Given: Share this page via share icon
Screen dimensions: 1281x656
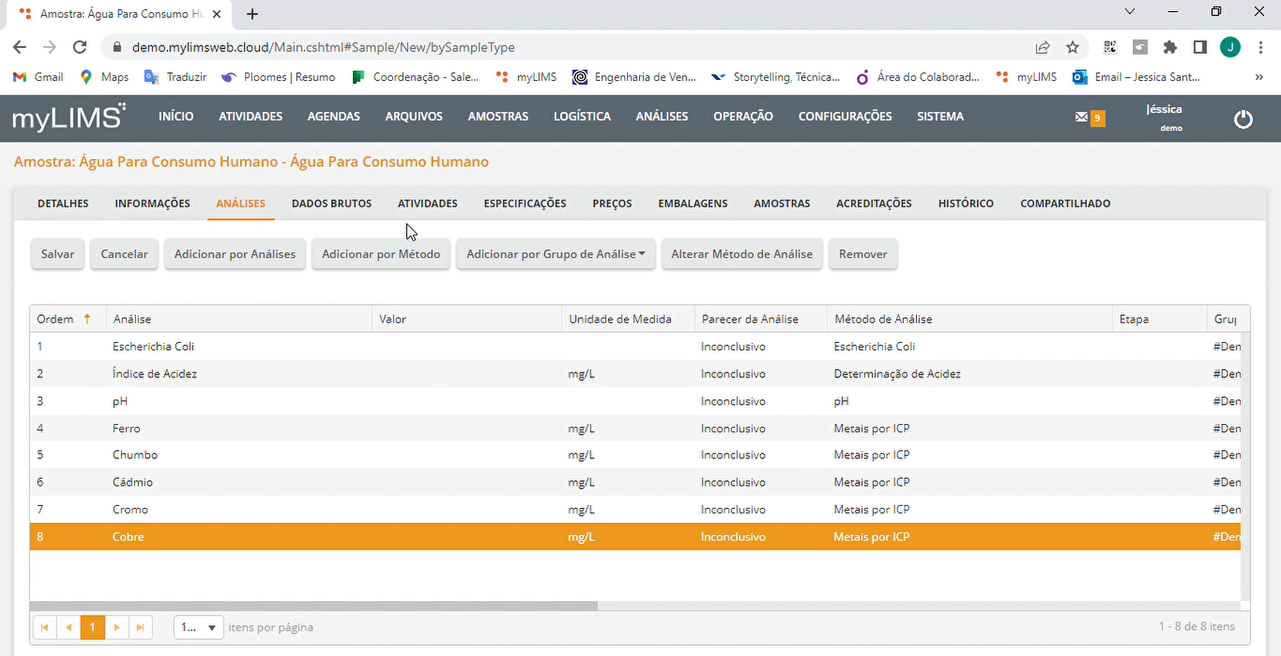Looking at the screenshot, I should tap(1043, 47).
